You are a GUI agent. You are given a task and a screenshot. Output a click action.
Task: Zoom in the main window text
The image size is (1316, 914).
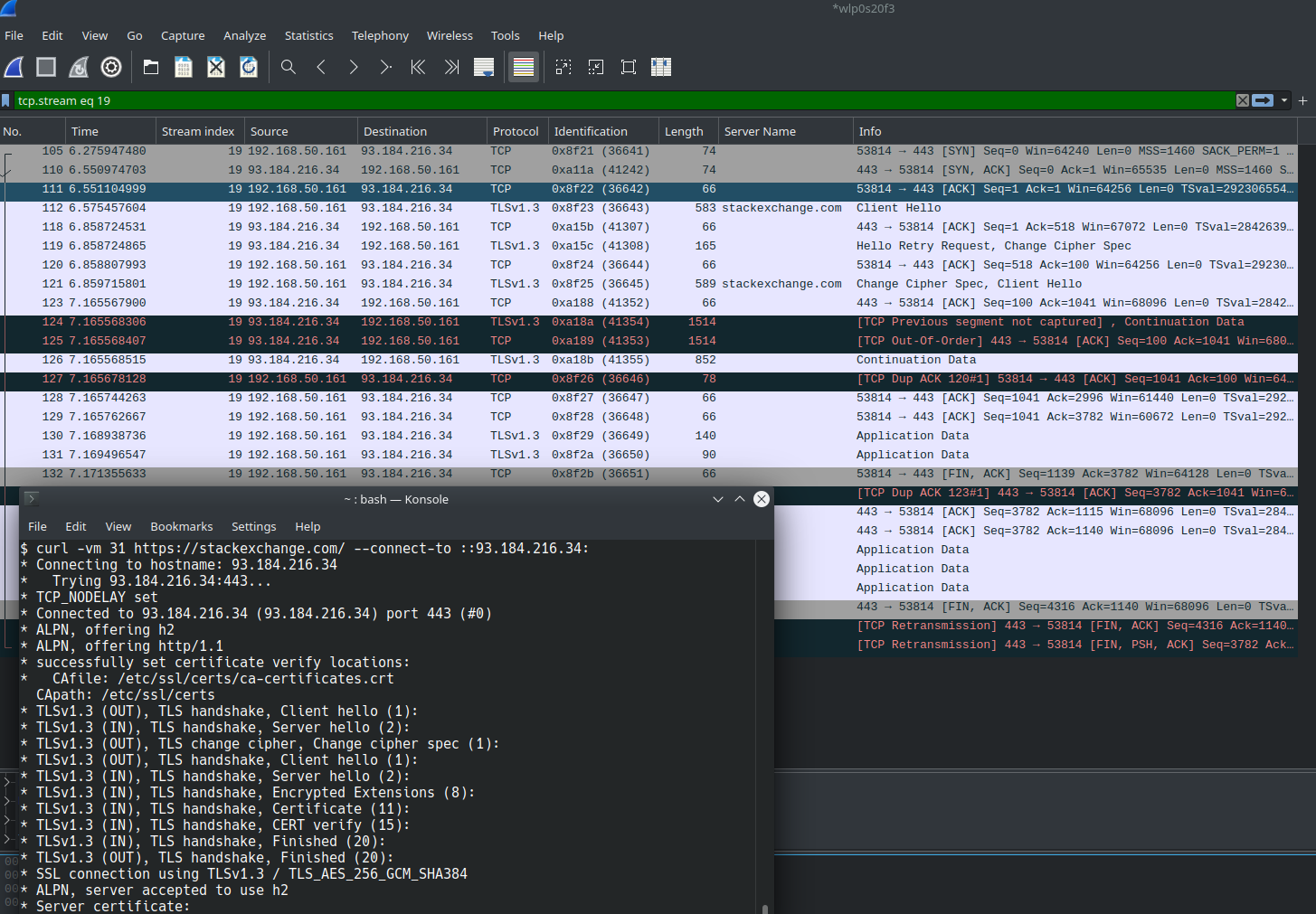point(563,67)
